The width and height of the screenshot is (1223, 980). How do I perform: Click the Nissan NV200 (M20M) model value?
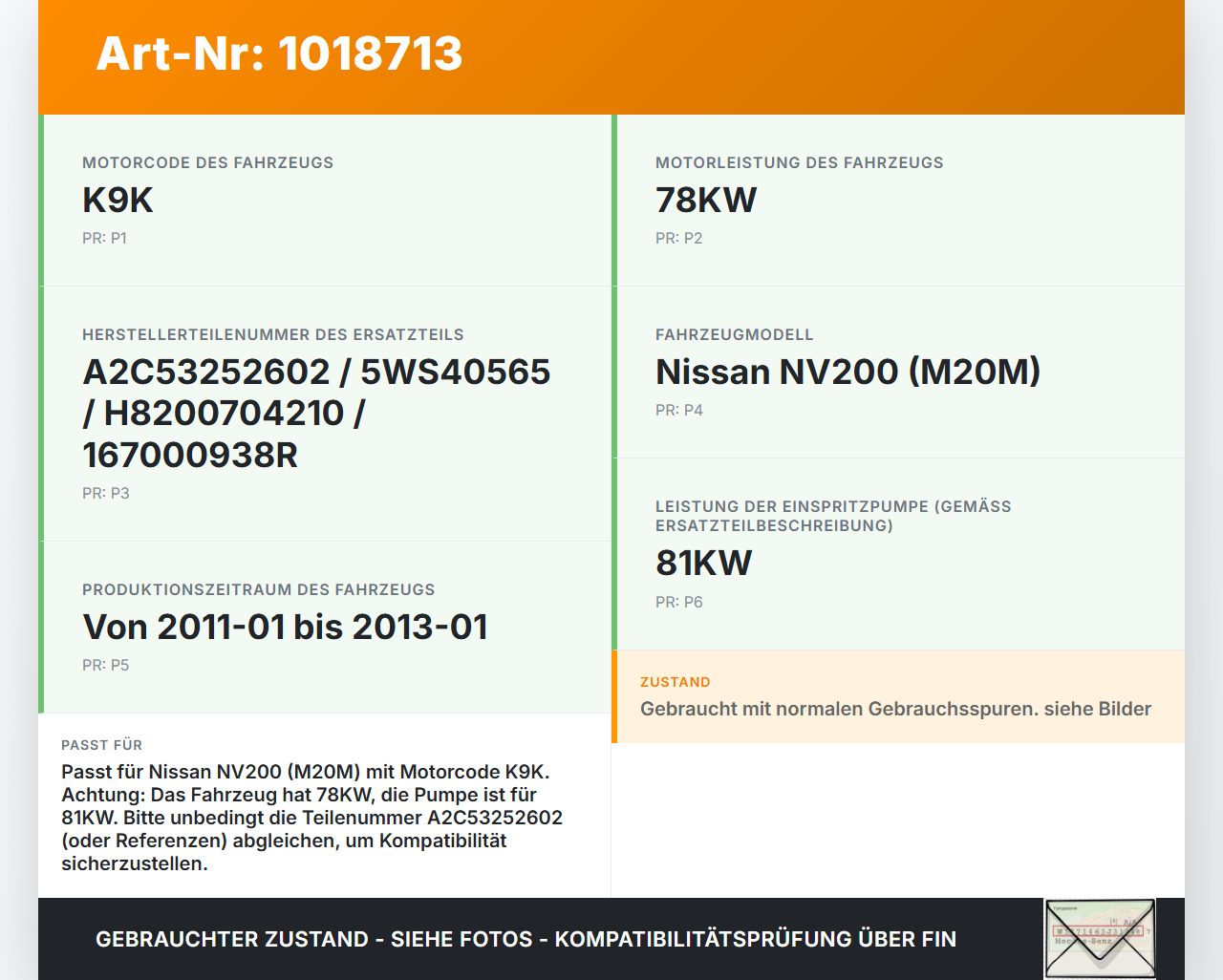point(848,372)
